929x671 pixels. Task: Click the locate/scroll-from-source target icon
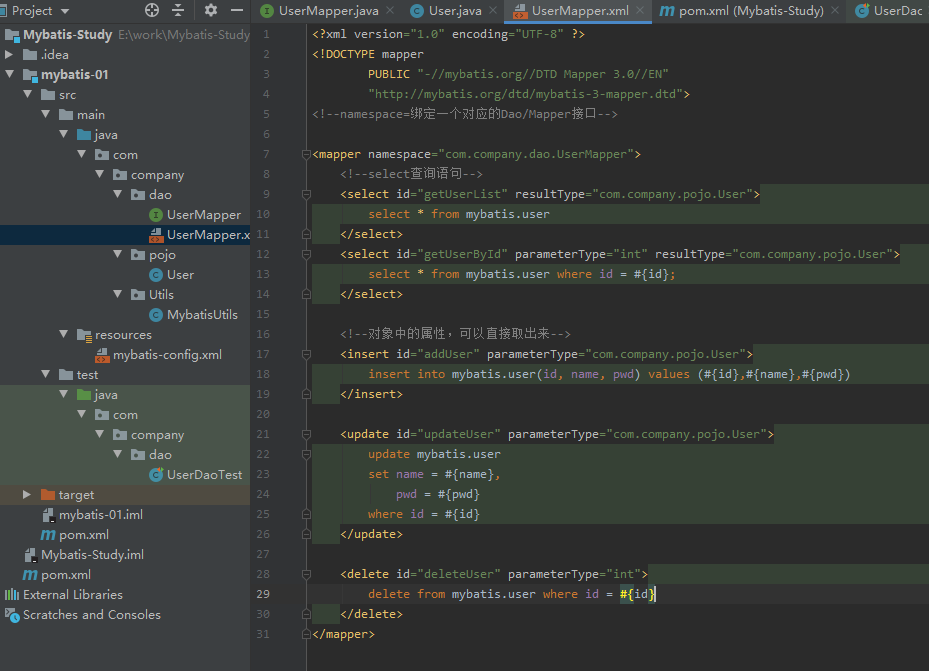152,10
